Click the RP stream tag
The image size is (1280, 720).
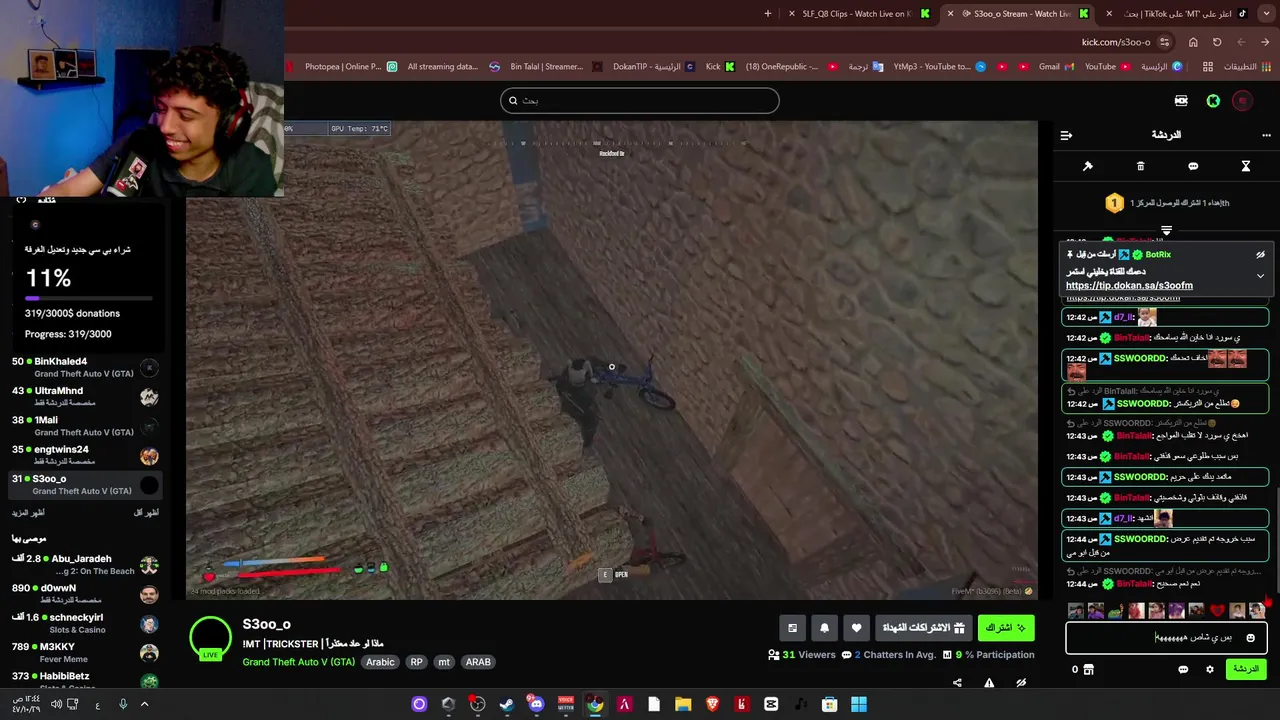tap(416, 662)
